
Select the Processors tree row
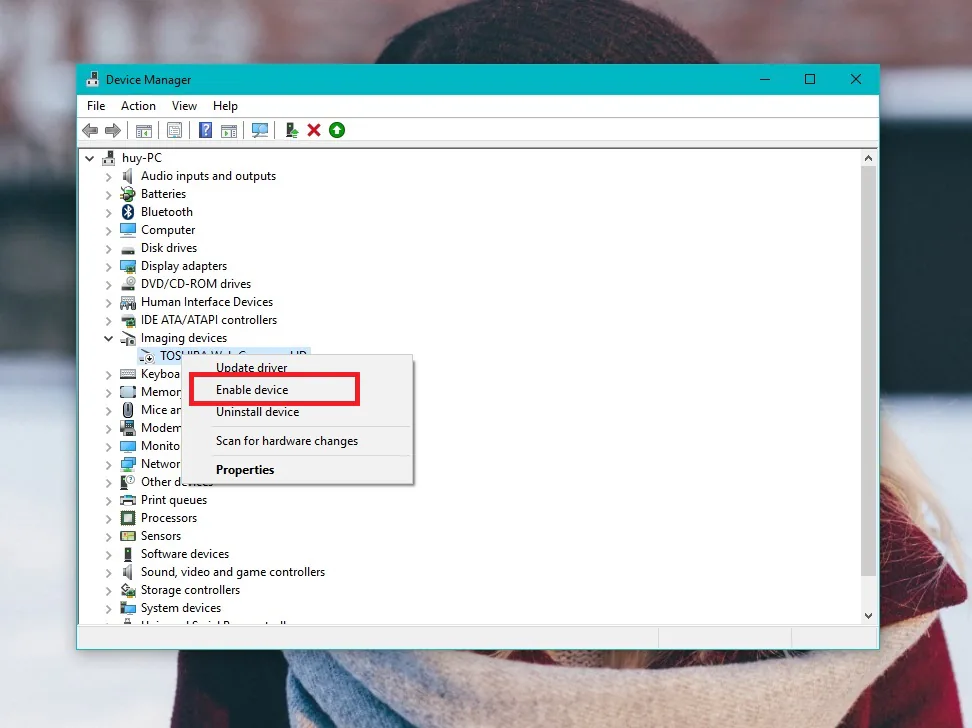[169, 518]
